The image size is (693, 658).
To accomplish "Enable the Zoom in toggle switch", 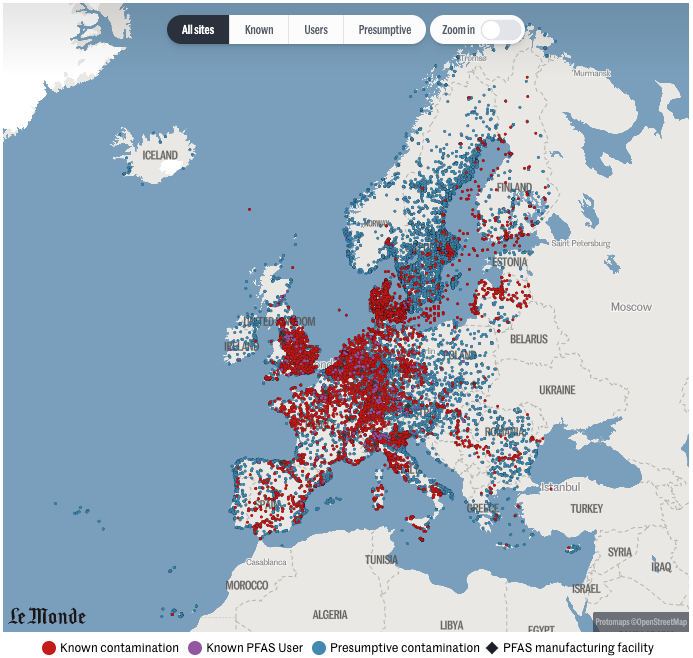I will [501, 30].
